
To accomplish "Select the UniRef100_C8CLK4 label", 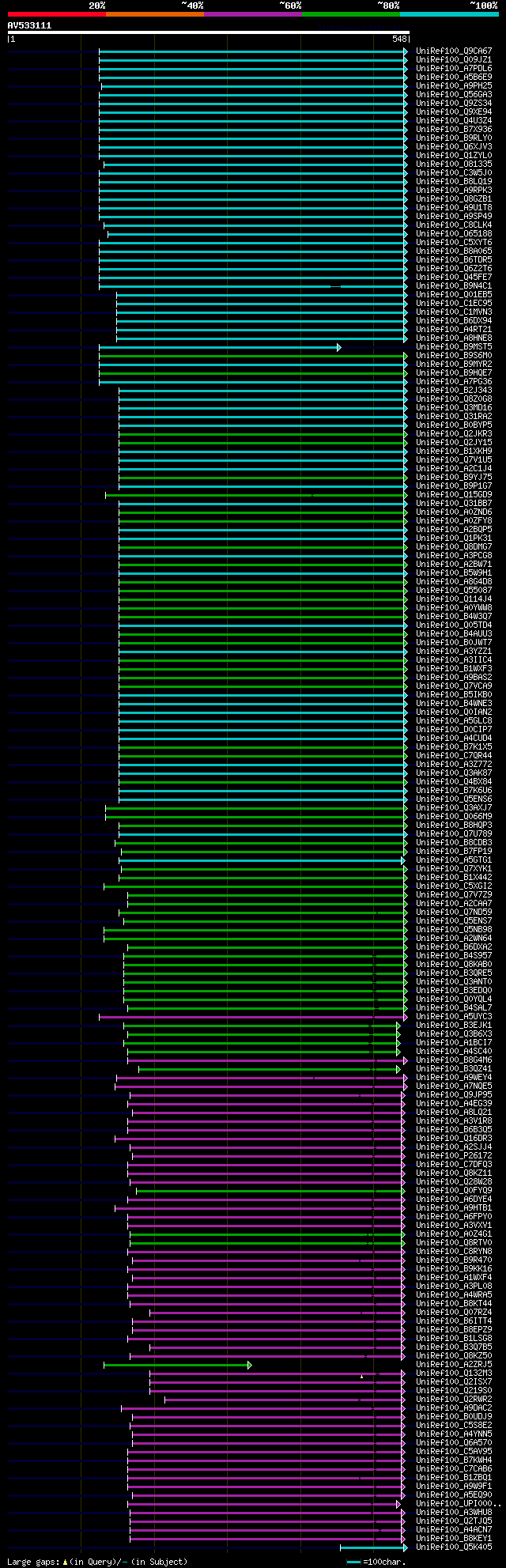I will [454, 225].
